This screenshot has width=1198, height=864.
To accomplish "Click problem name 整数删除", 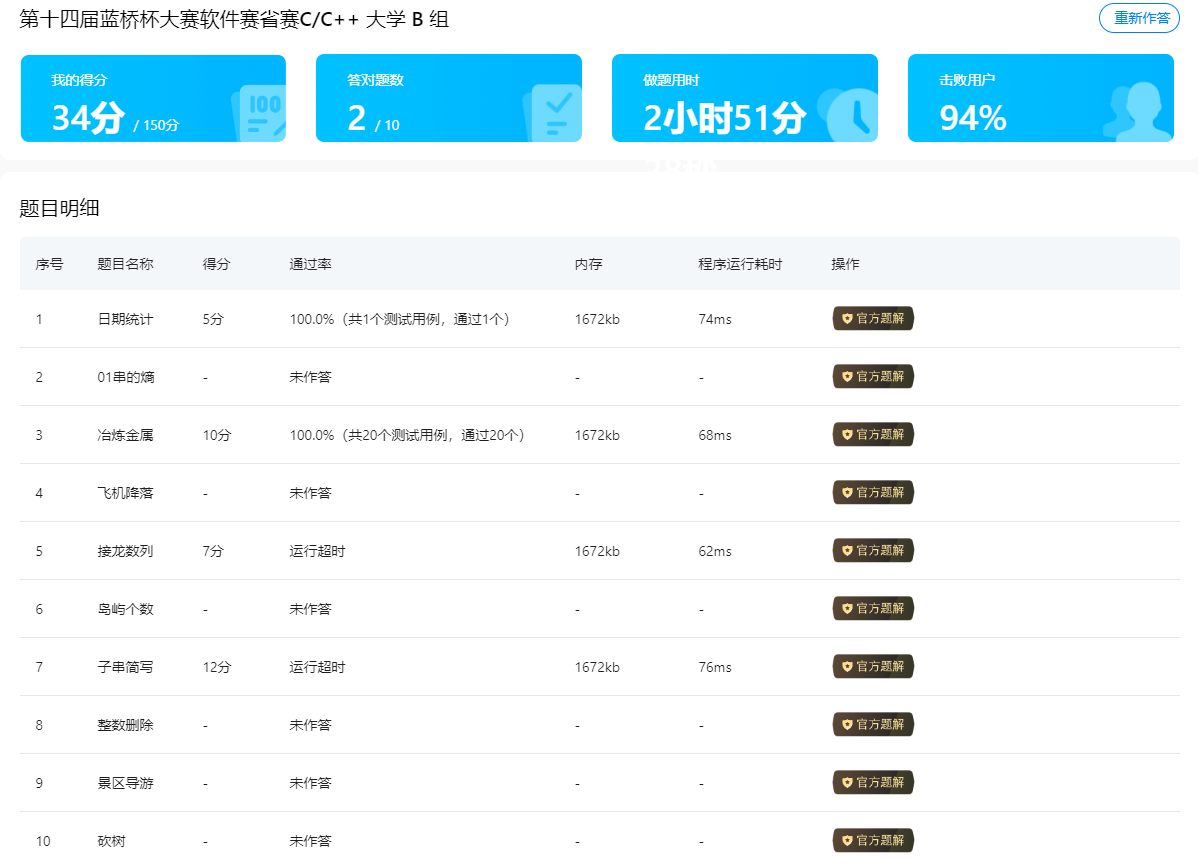I will coord(125,726).
